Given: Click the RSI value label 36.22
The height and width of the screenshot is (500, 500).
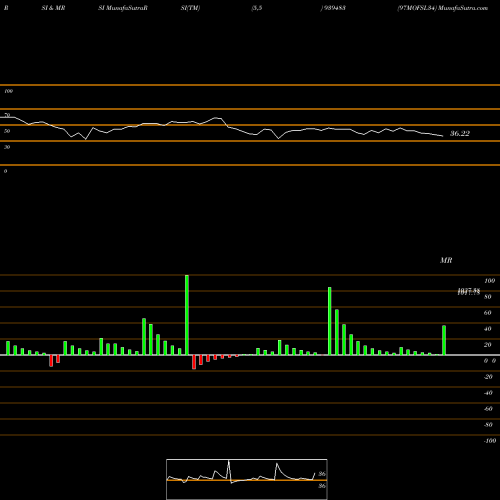Looking at the screenshot, I should pos(460,134).
